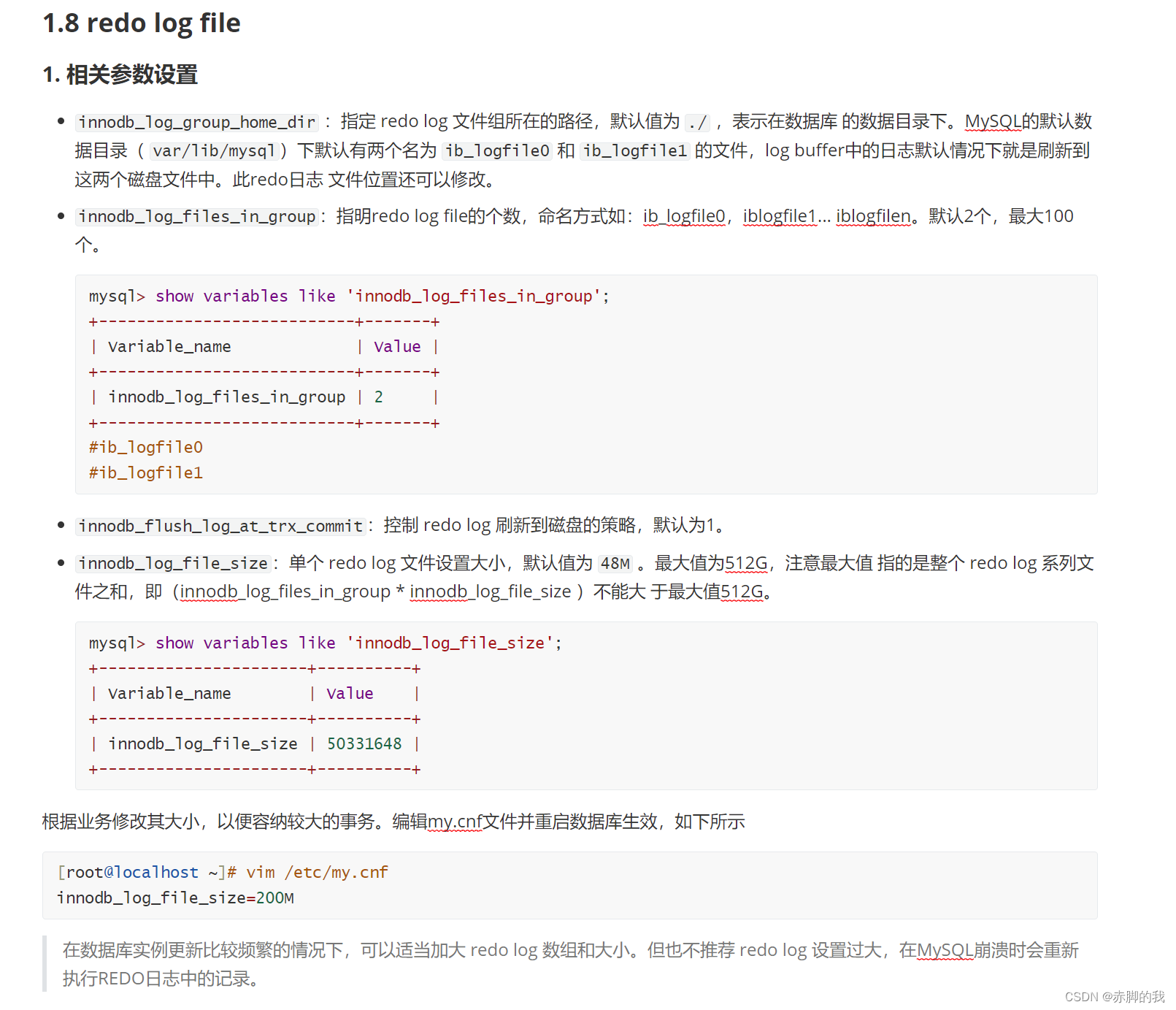Screen dimensions: 1176x1010
Task: Click innodb_log_file_size cell in second table
Action: [x=203, y=744]
